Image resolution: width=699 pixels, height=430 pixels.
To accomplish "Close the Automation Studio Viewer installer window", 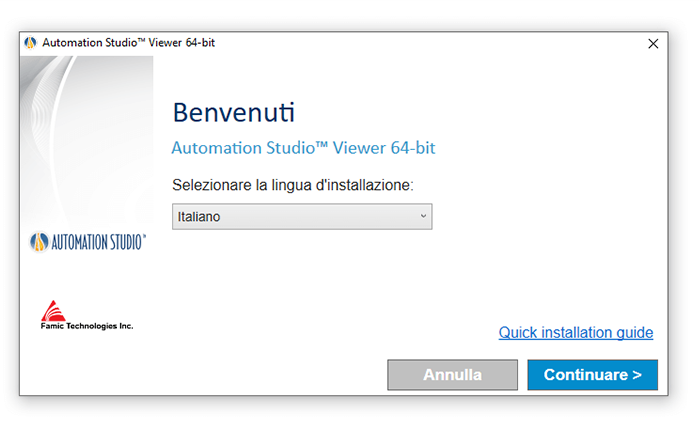I will (x=653, y=44).
